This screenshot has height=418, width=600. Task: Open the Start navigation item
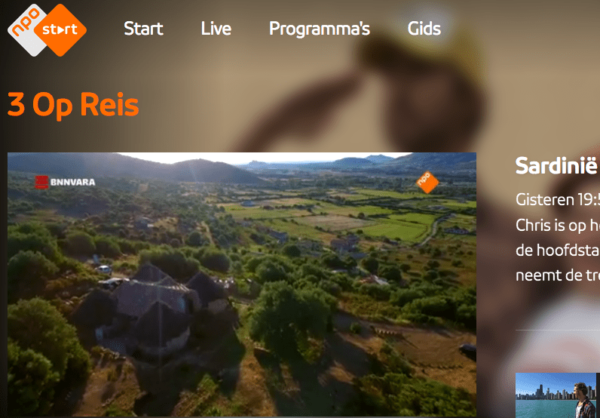pos(143,29)
